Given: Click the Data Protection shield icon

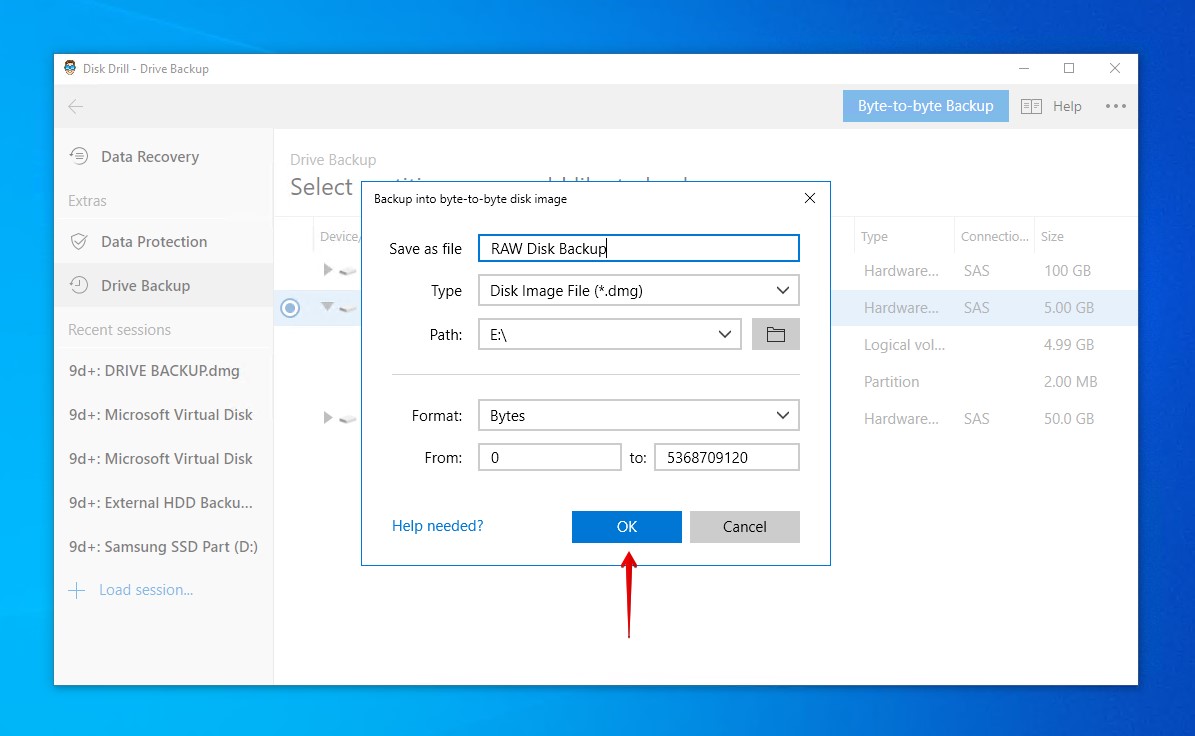Looking at the screenshot, I should point(78,242).
